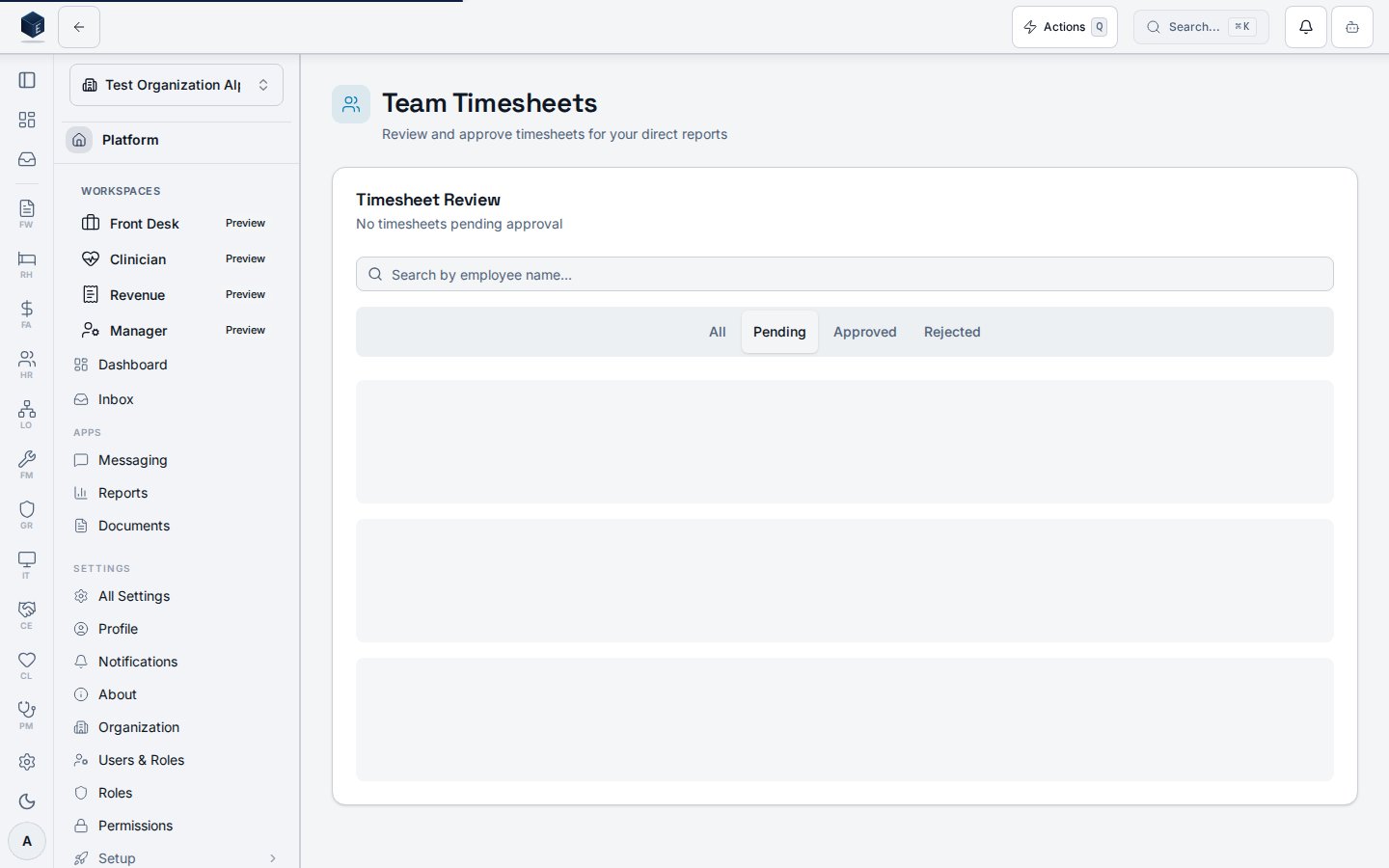Open the CL heart module icon

(27, 665)
